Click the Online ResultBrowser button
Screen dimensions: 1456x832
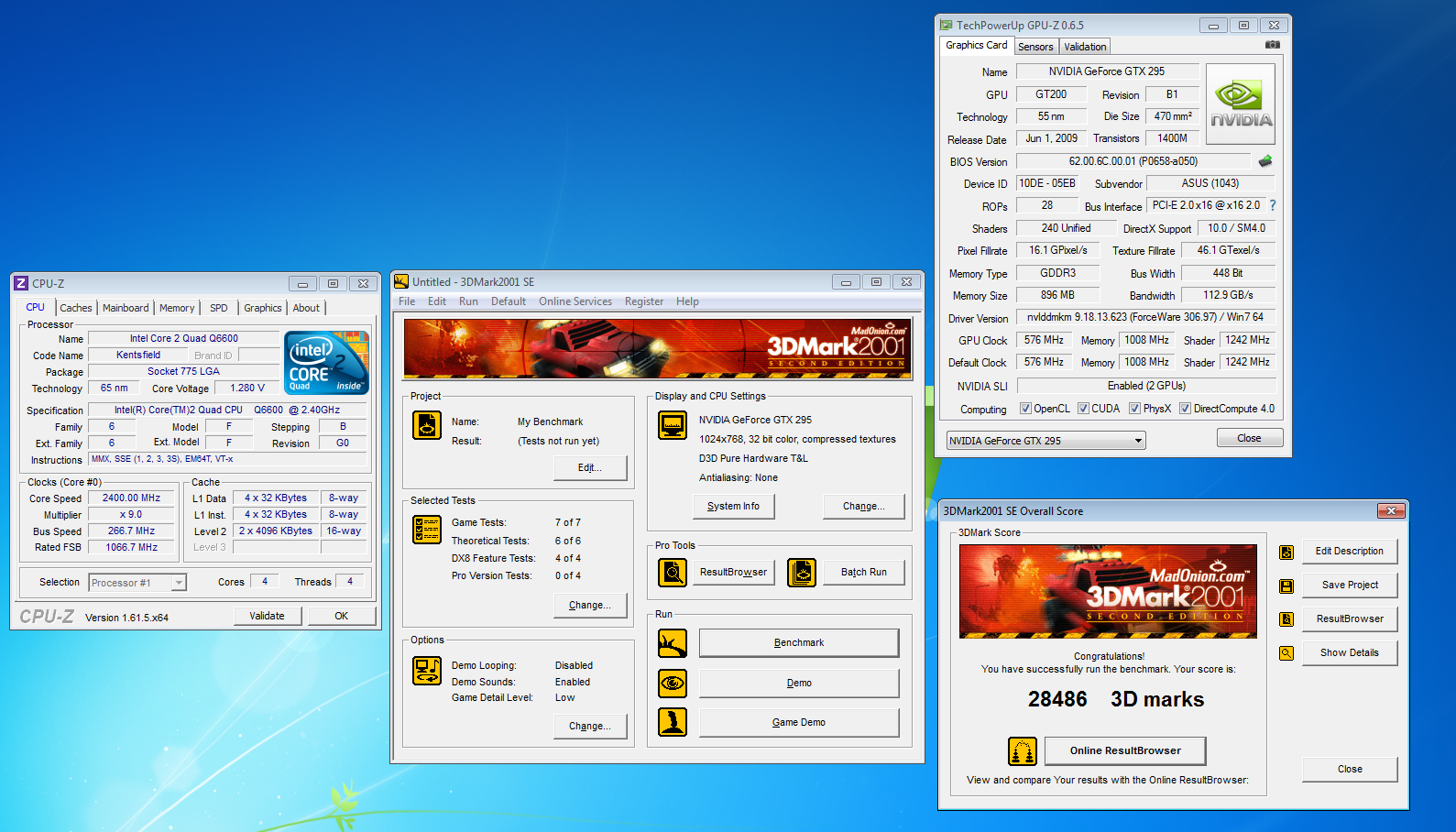coord(1125,750)
